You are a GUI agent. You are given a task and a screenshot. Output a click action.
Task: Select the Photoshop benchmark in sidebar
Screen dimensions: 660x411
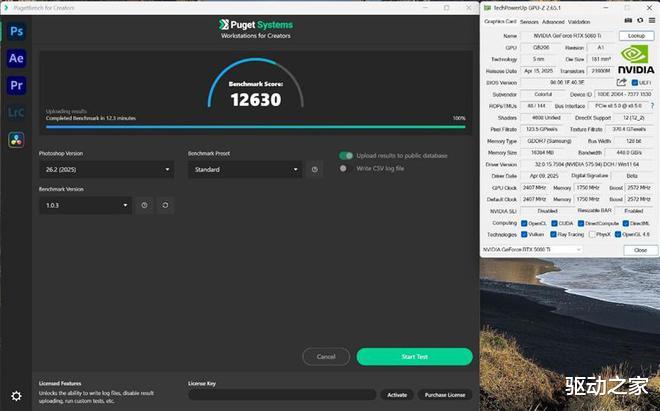(16, 32)
